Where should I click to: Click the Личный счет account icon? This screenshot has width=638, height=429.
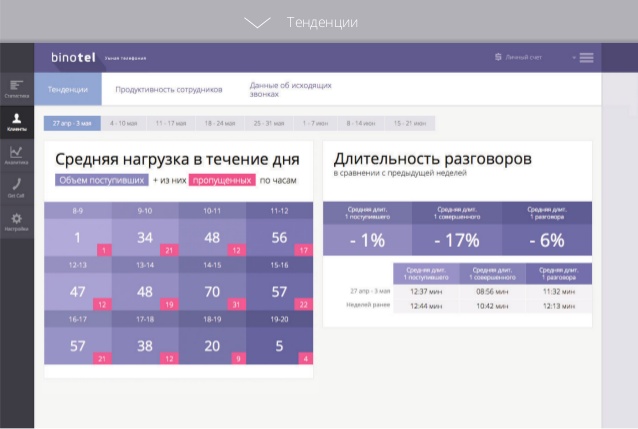(498, 57)
